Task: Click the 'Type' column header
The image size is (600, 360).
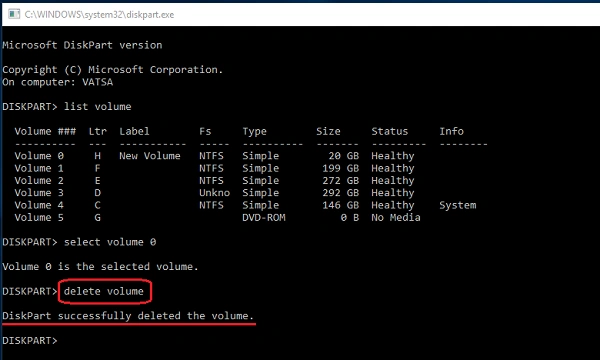Action: (254, 131)
